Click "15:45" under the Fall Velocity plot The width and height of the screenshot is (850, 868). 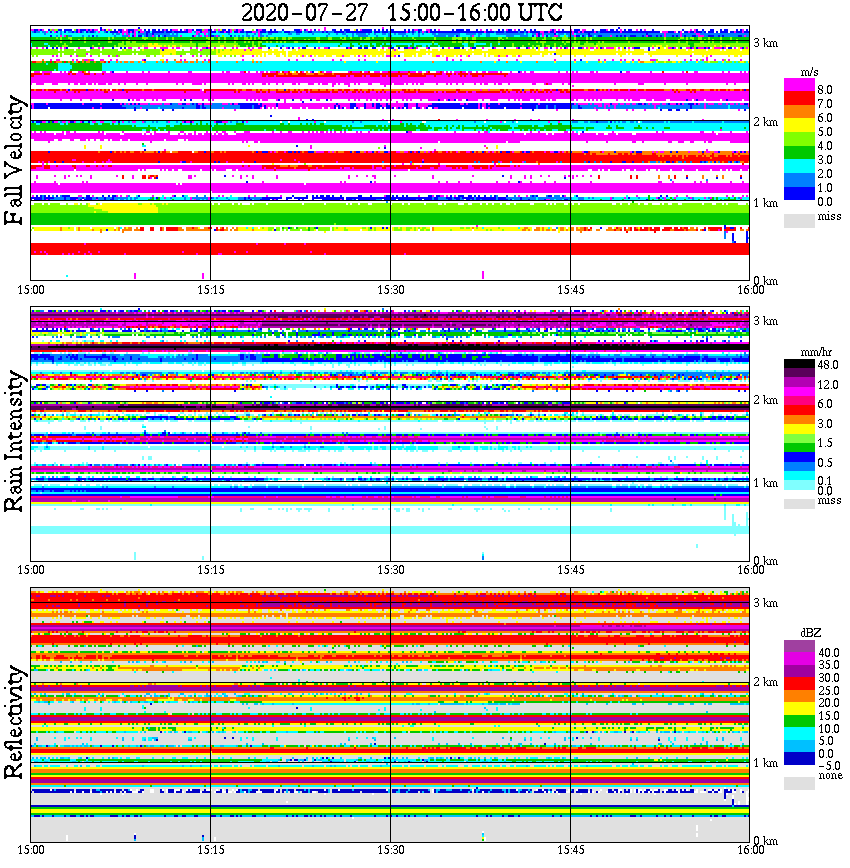tap(571, 290)
